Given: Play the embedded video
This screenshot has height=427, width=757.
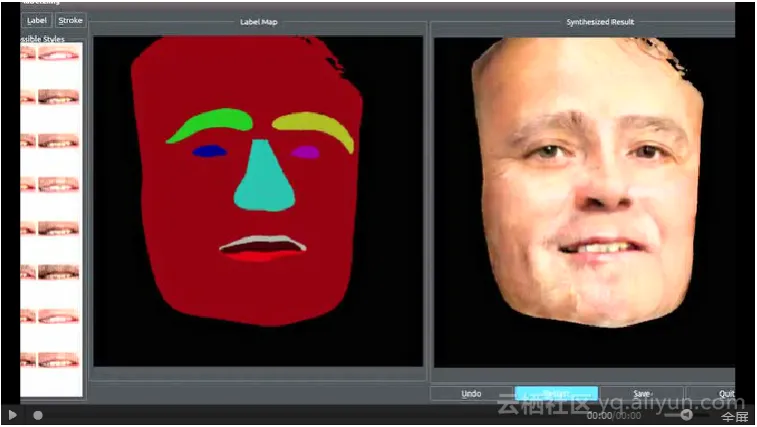Looking at the screenshot, I should 13,415.
